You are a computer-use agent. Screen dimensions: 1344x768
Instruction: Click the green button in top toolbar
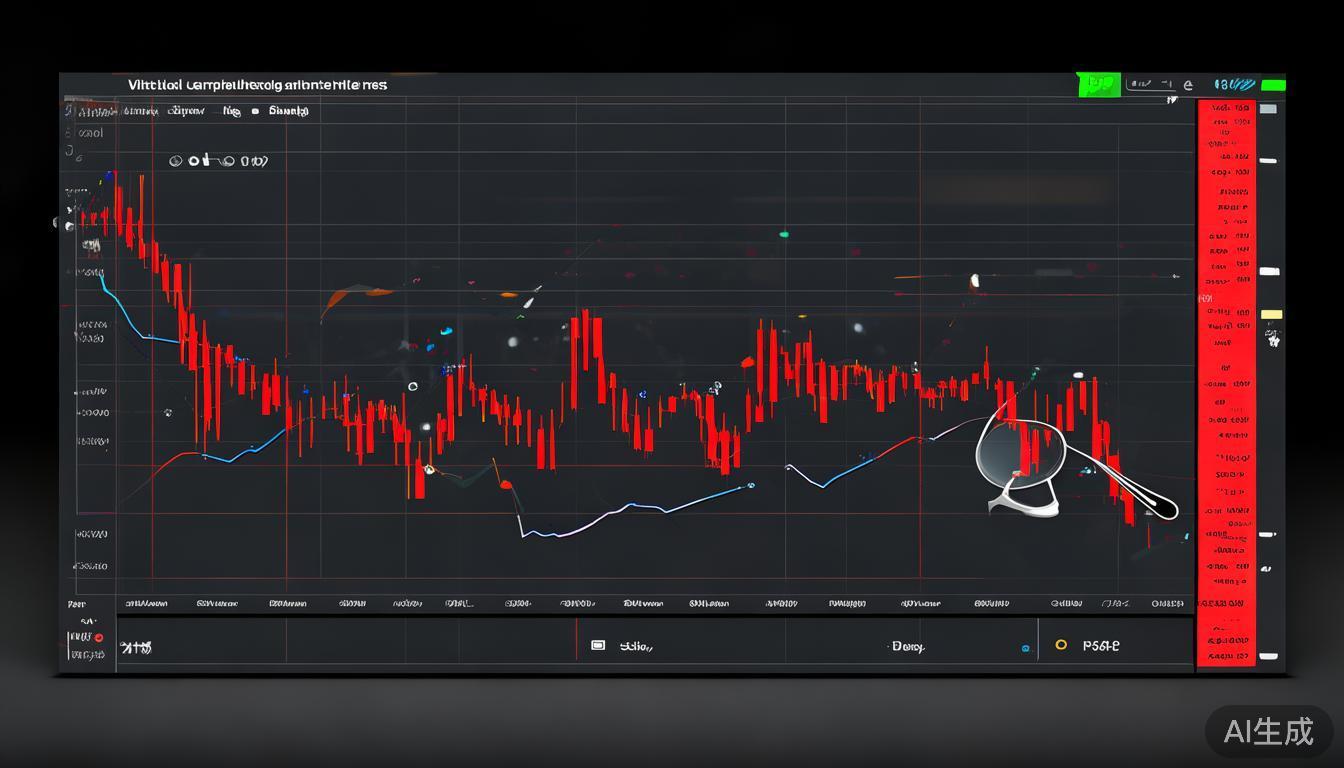coord(1098,85)
